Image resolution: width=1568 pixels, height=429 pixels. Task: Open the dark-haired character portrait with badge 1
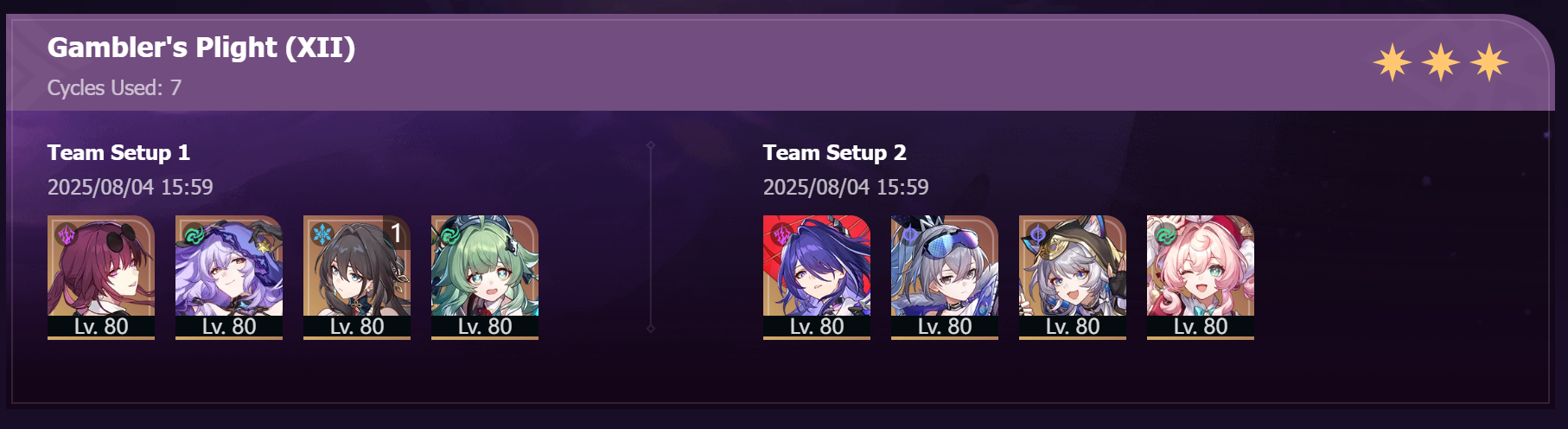click(x=357, y=277)
